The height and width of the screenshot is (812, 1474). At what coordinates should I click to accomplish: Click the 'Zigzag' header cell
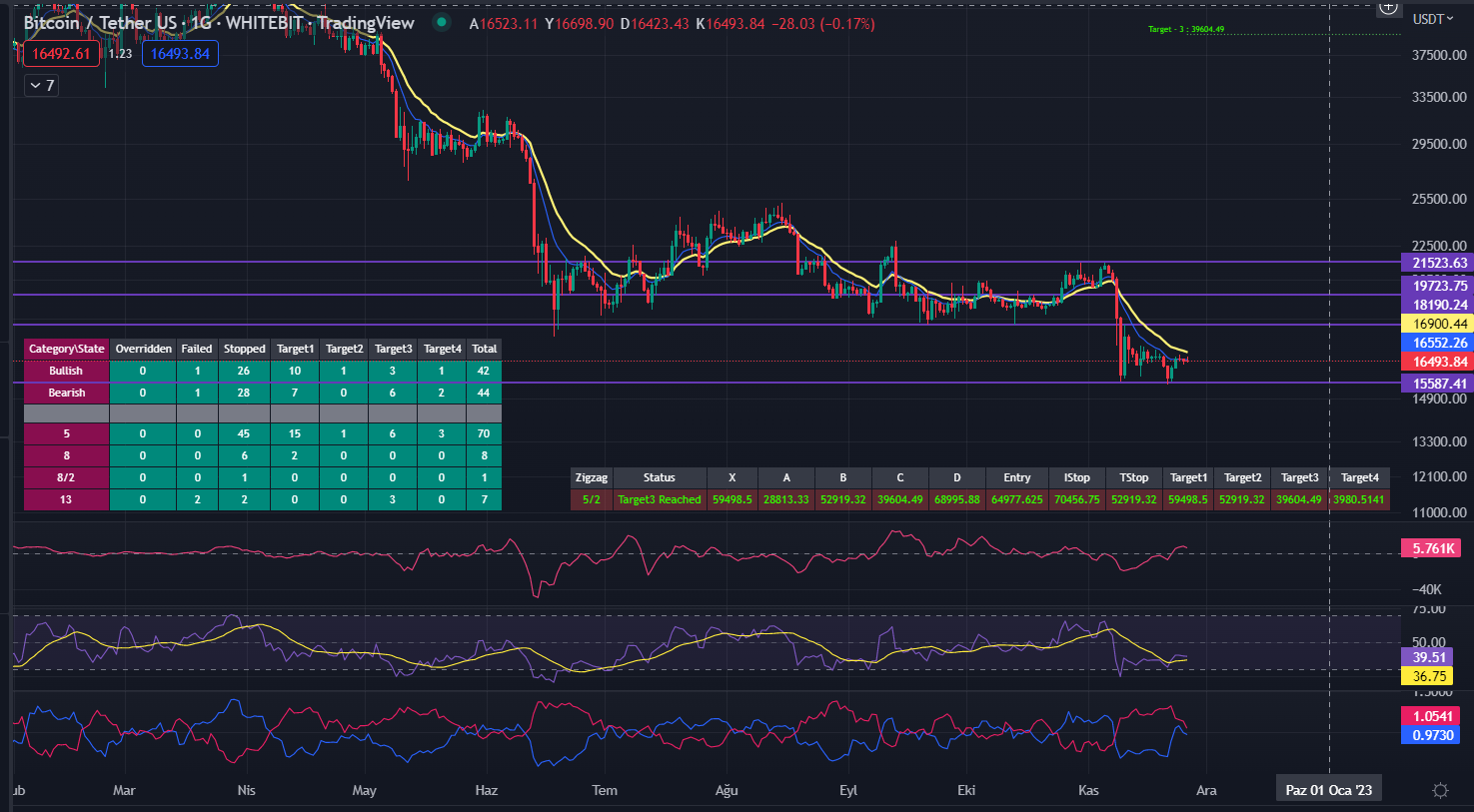pyautogui.click(x=592, y=477)
